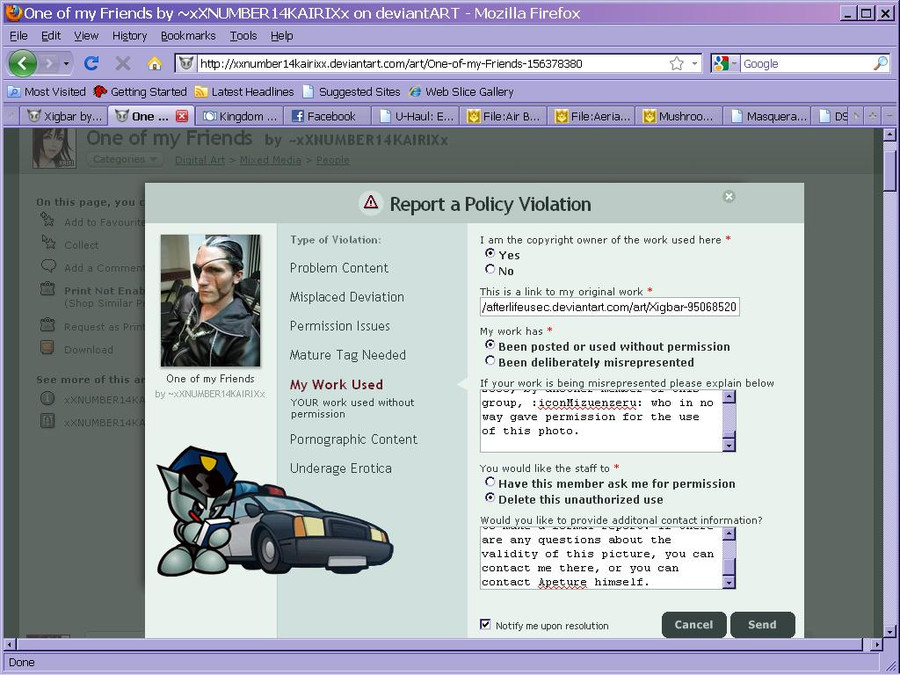This screenshot has height=675, width=900.
Task: Click the Cancel button
Action: [694, 624]
